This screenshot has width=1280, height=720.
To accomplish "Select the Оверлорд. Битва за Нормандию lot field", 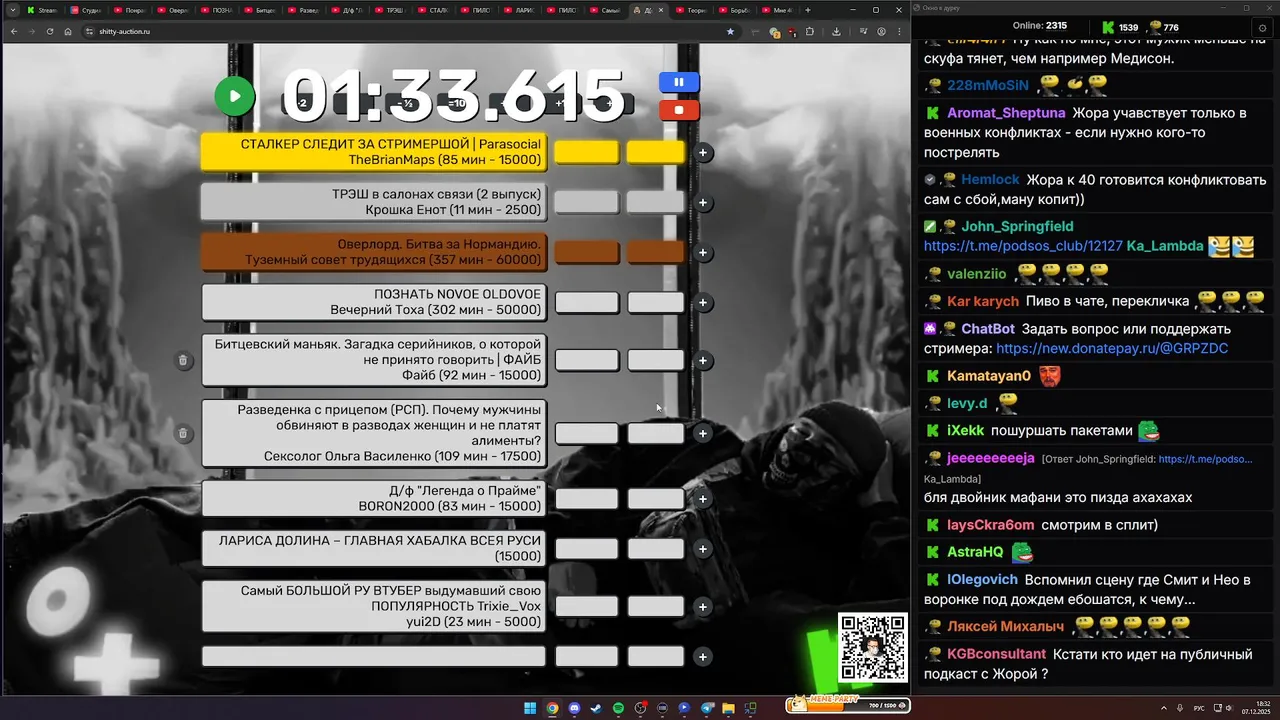I will tap(374, 252).
